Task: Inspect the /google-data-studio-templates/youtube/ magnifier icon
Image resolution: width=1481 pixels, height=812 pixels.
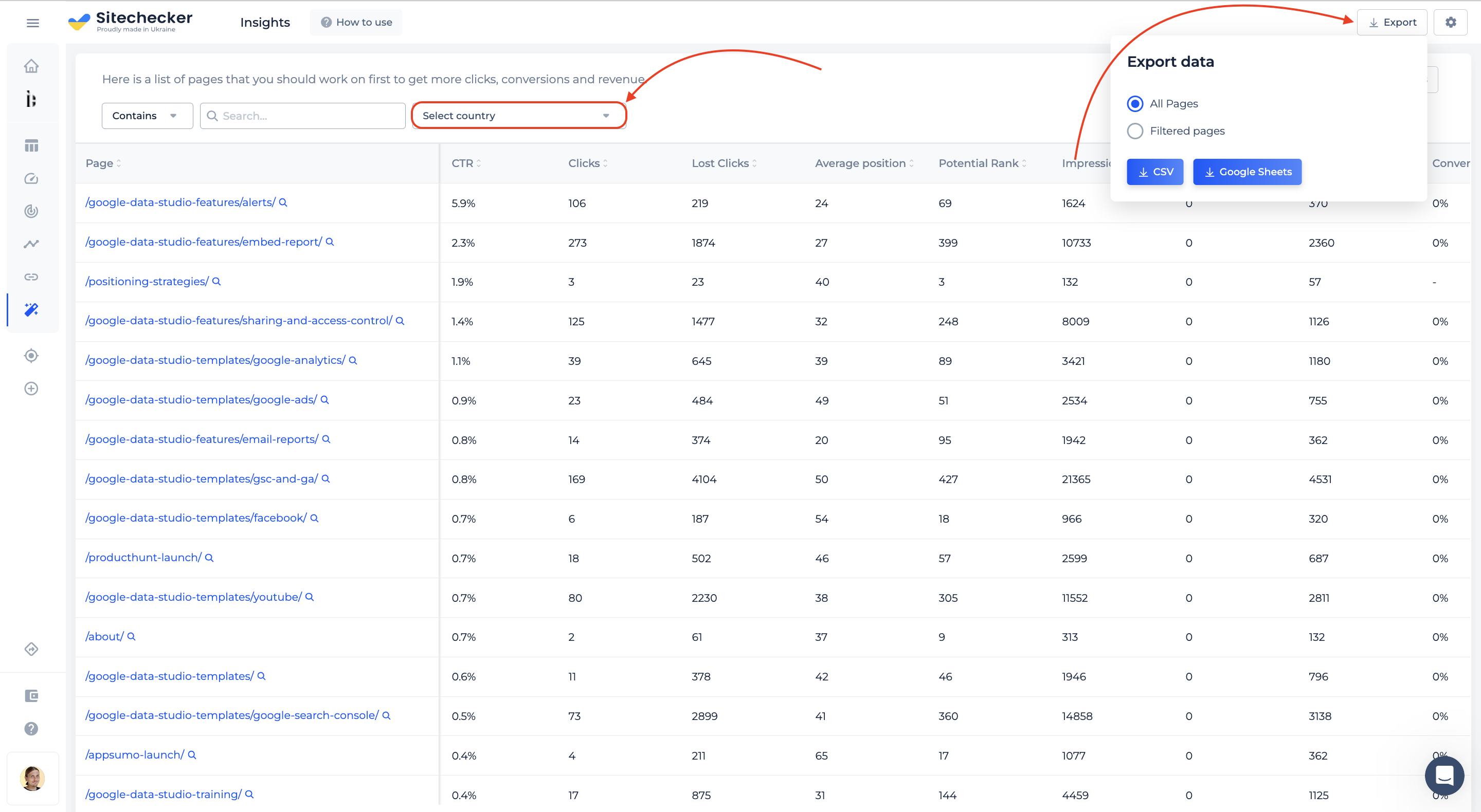Action: (x=309, y=597)
